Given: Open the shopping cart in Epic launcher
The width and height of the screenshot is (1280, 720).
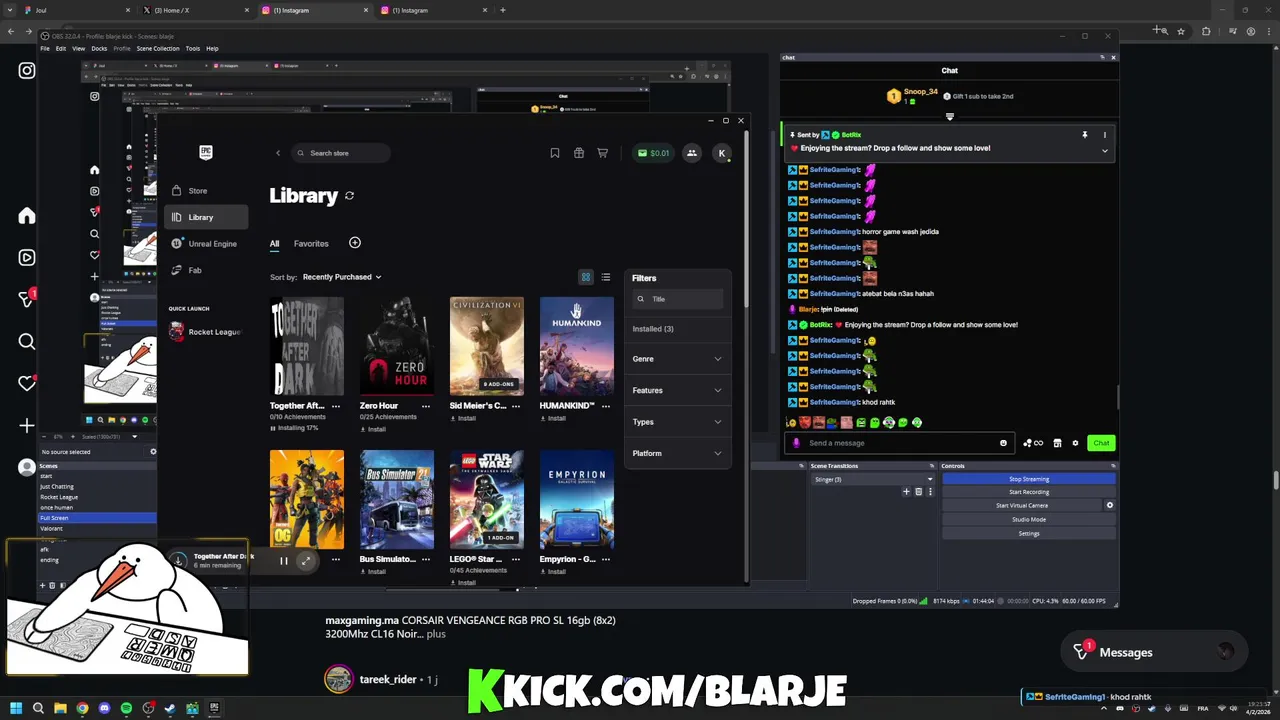Looking at the screenshot, I should click(603, 153).
